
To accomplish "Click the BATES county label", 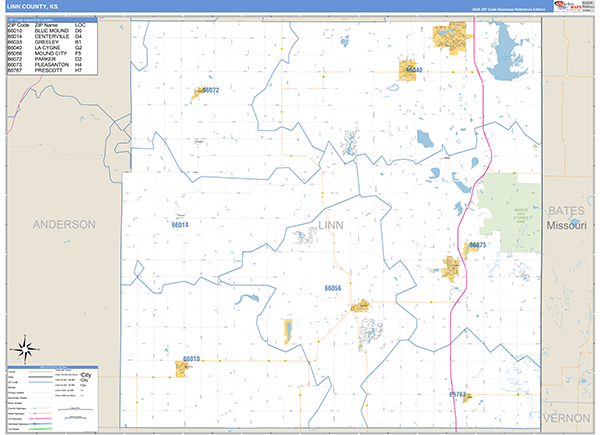I will pyautogui.click(x=566, y=211).
